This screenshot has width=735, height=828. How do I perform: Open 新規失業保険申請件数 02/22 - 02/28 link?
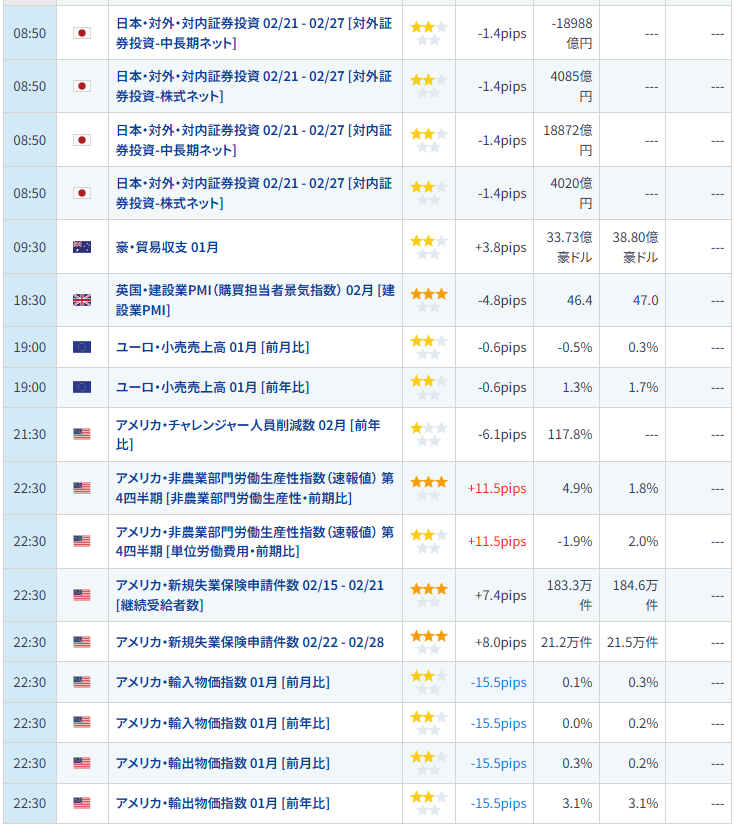pyautogui.click(x=250, y=642)
